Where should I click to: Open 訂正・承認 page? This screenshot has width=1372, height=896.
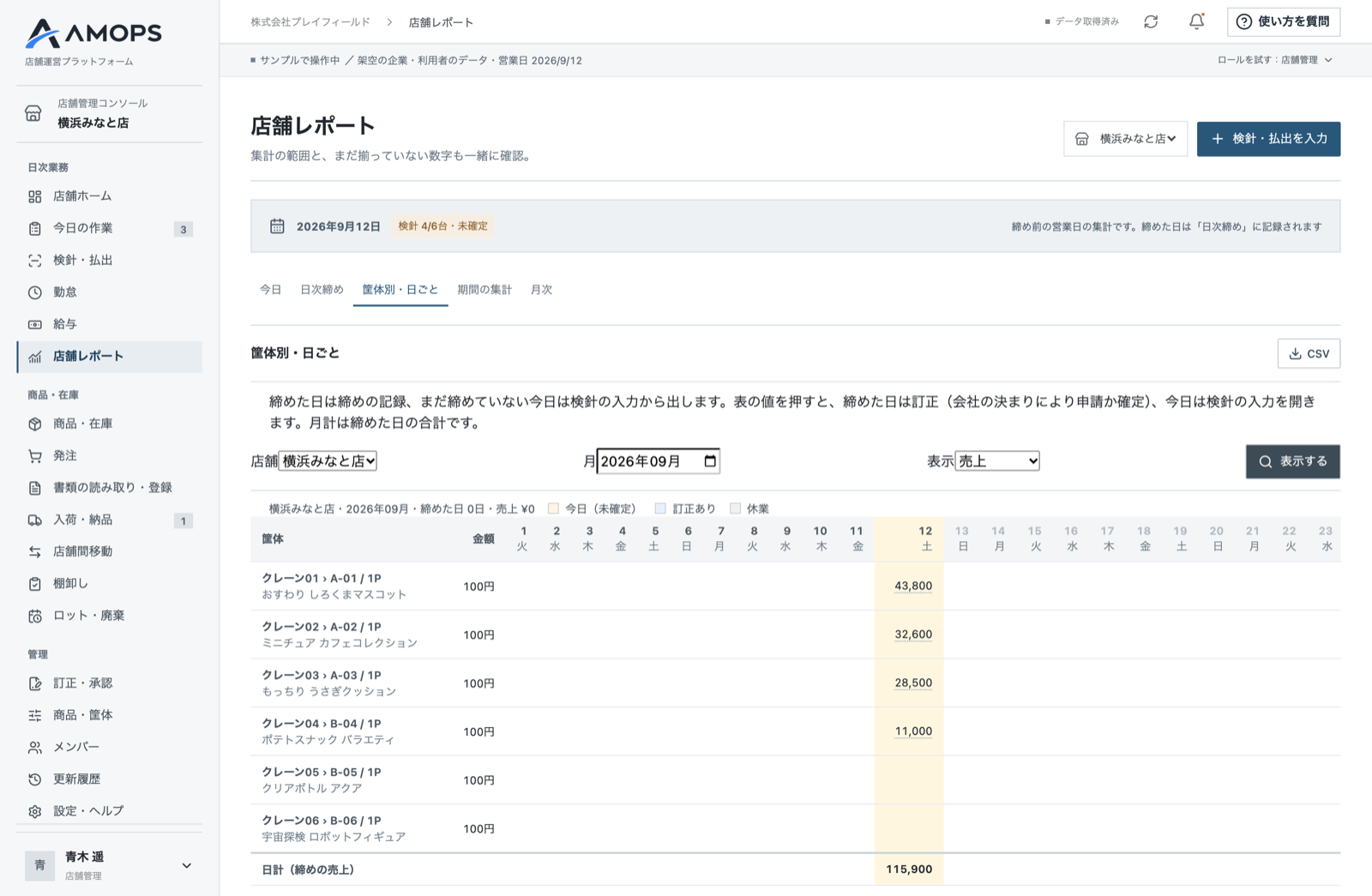point(110,683)
